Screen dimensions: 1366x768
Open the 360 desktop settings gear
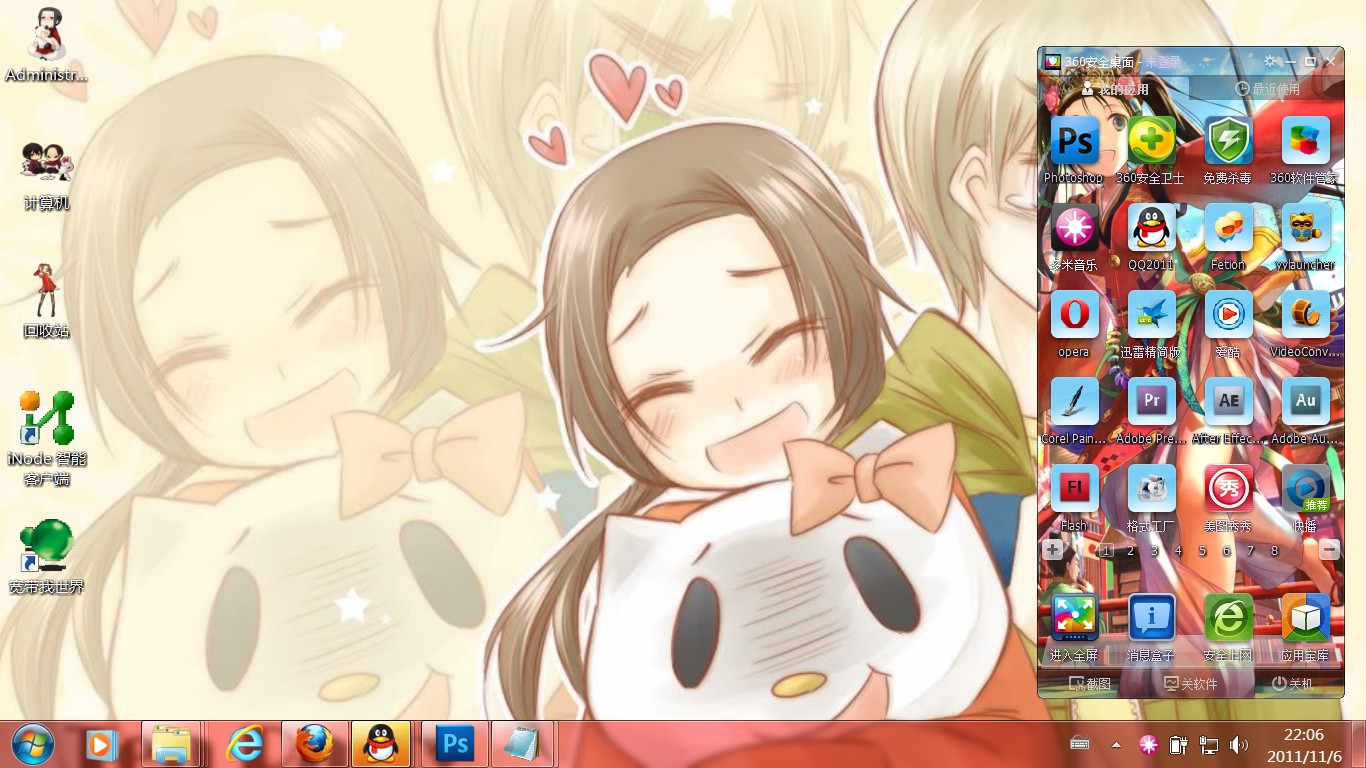[x=1270, y=61]
